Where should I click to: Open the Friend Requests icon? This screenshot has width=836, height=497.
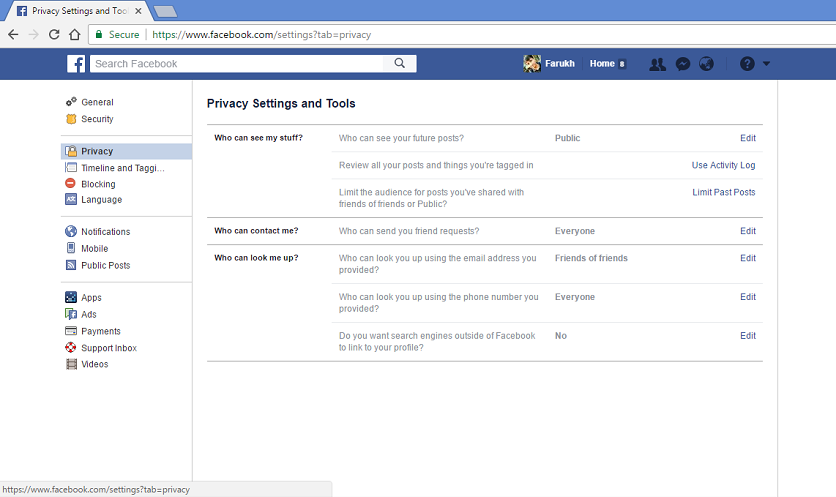(x=657, y=64)
